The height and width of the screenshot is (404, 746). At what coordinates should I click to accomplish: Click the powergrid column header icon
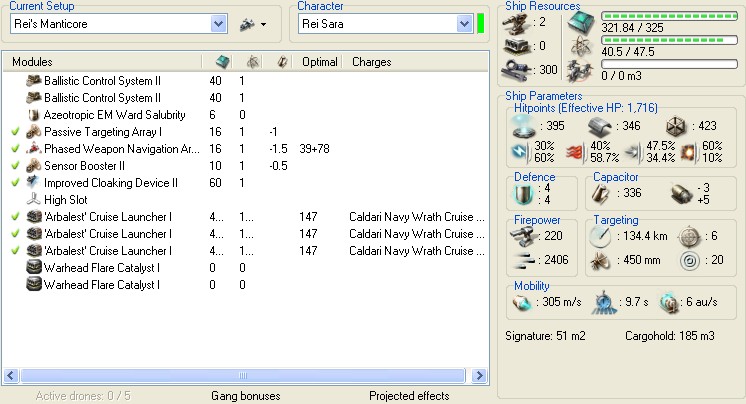coord(253,62)
